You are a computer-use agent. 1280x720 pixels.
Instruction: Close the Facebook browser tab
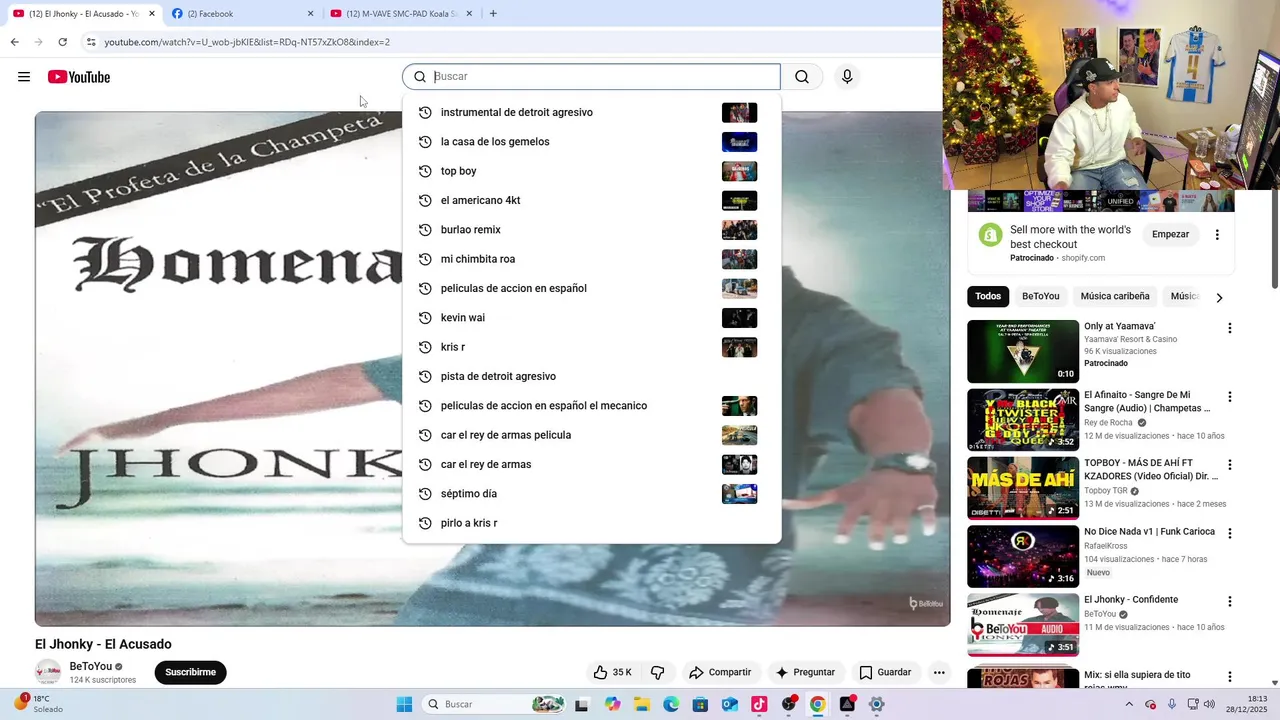coord(310,14)
